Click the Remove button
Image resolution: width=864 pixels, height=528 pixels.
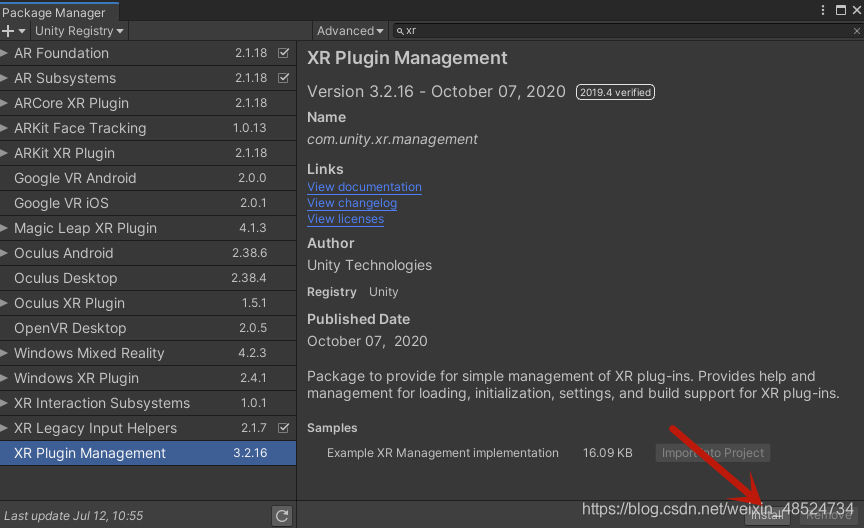tap(829, 515)
